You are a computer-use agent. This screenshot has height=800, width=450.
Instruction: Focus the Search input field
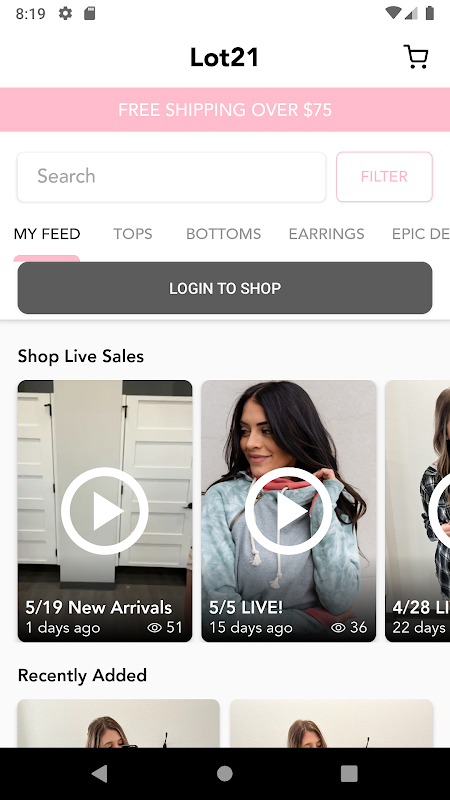[x=171, y=177]
